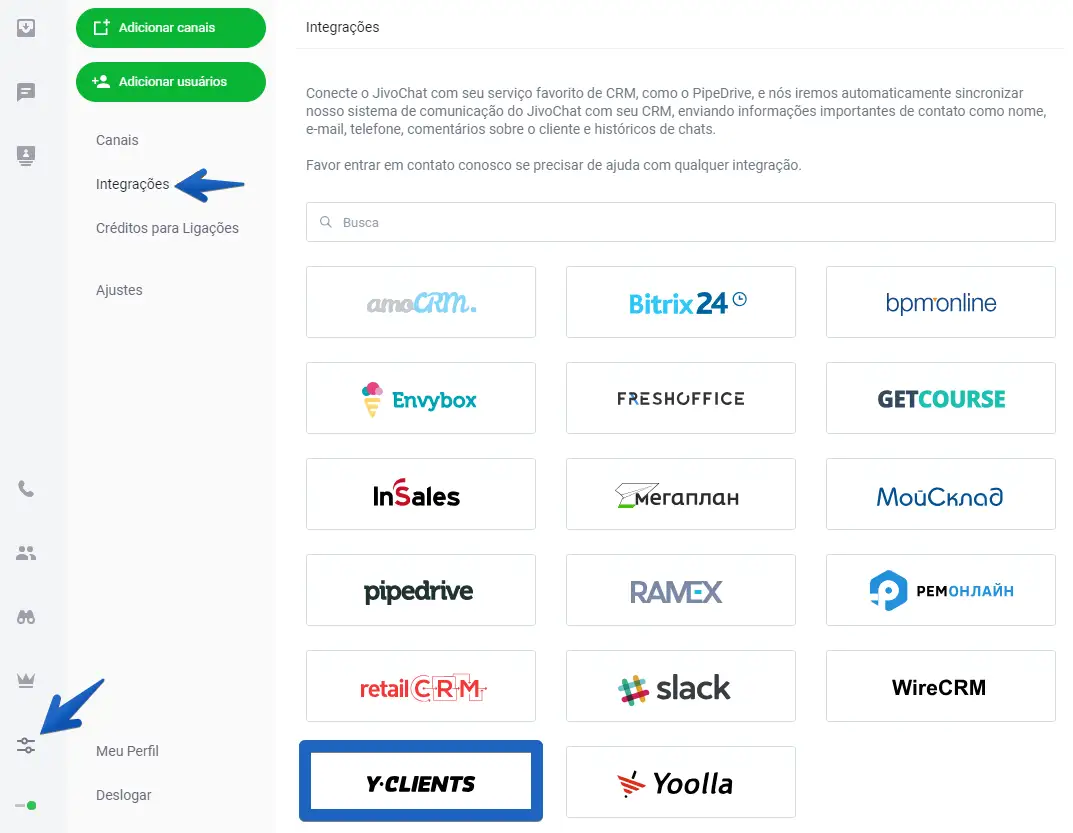Image resolution: width=1073 pixels, height=833 pixels.
Task: Click the Adicionar usuários button
Action: click(x=171, y=82)
